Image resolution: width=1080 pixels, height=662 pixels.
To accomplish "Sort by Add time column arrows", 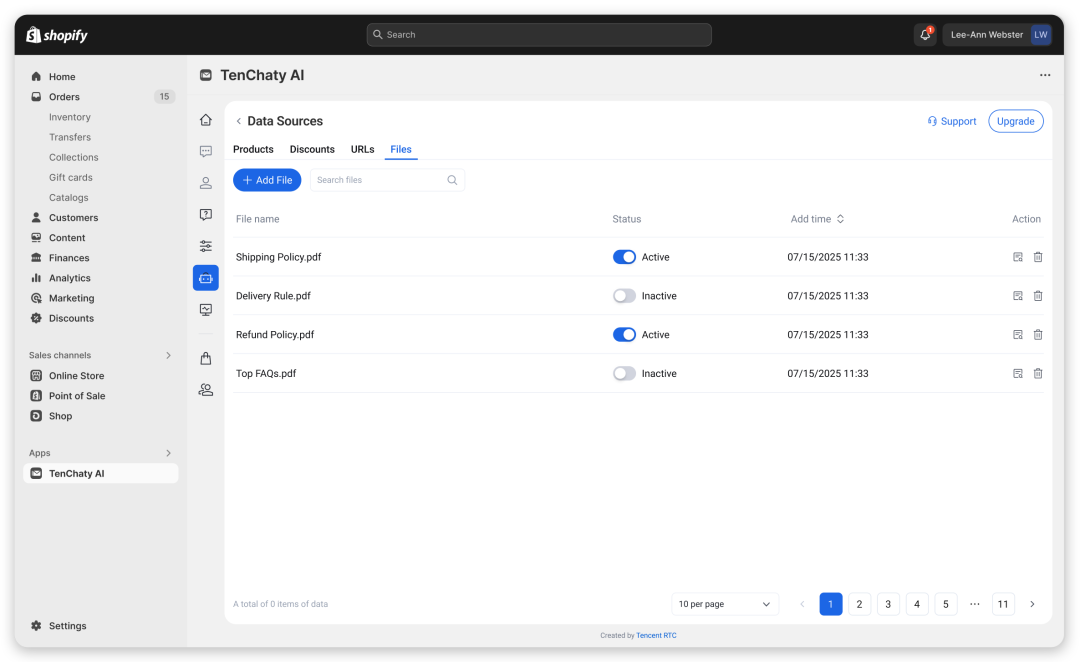I will point(840,219).
